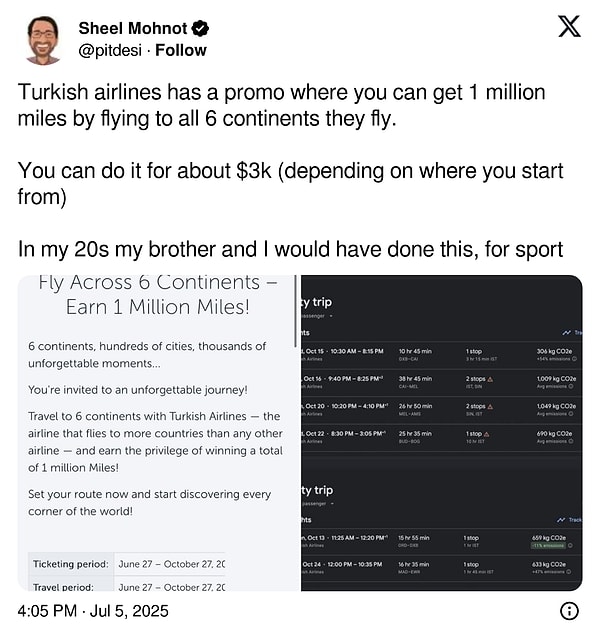Open the @pitdesi handle
The image size is (600, 641).
110,50
